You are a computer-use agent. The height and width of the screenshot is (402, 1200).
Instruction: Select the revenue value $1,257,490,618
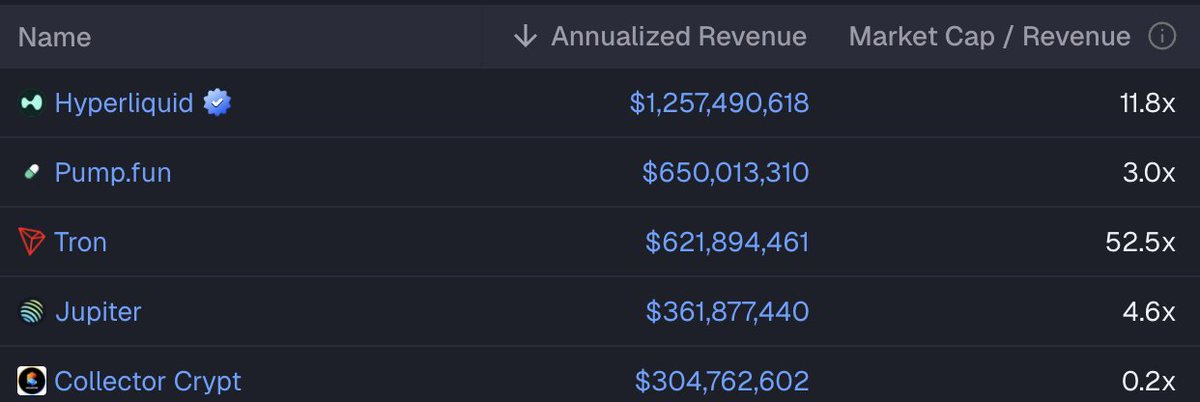click(x=719, y=103)
